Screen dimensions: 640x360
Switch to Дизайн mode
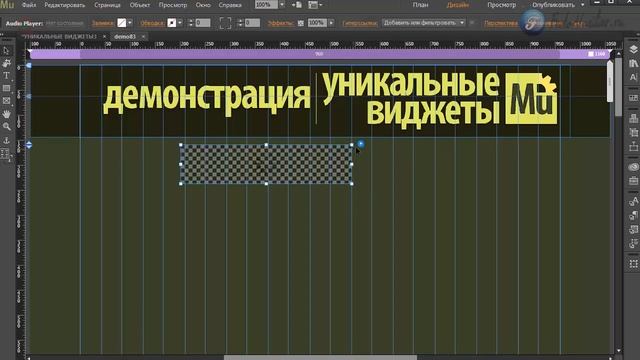click(x=458, y=5)
